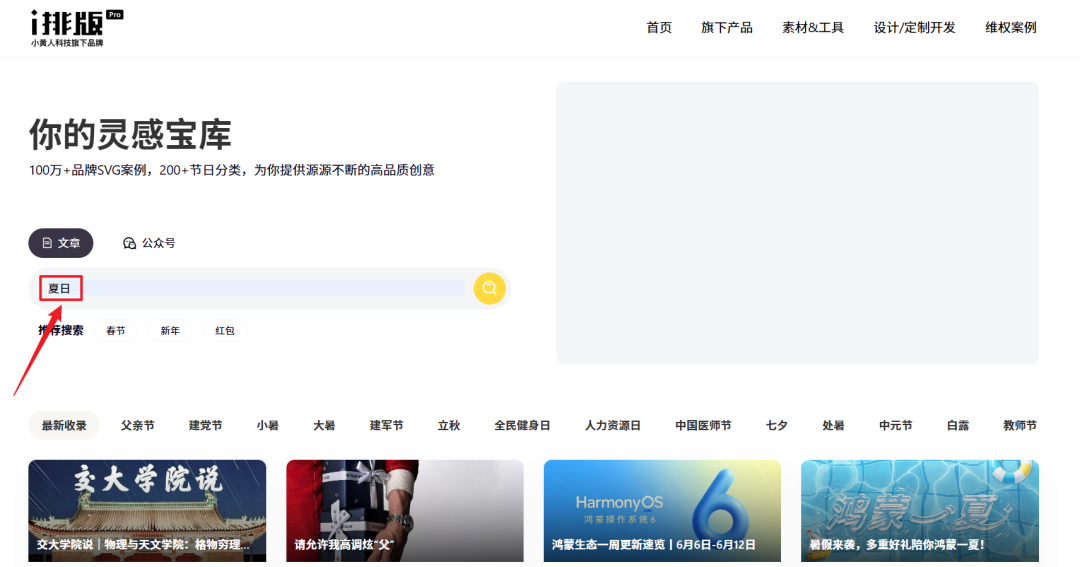Select the 大暑 category tab

[324, 426]
